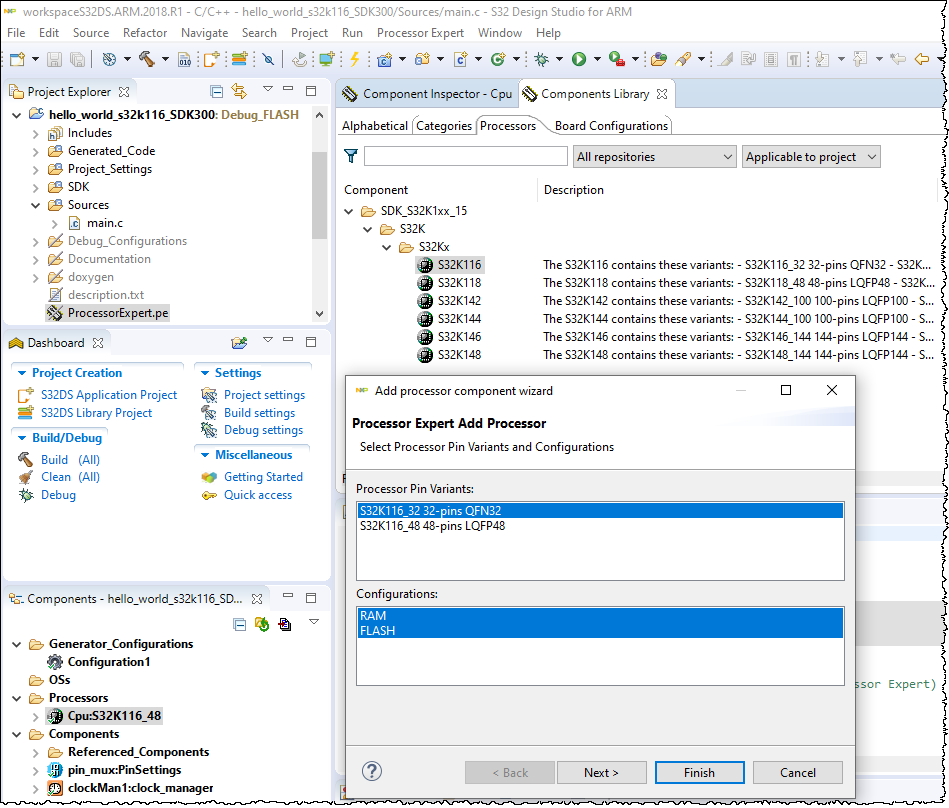Click the green bug Debug icon in toolbar
949x808 pixels.
coord(542,59)
